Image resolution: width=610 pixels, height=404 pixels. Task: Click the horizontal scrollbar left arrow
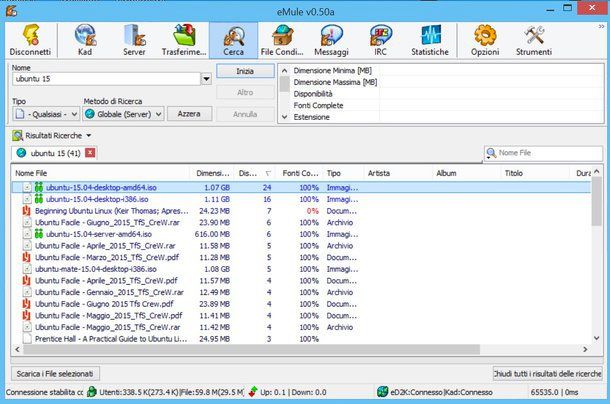tap(17, 350)
